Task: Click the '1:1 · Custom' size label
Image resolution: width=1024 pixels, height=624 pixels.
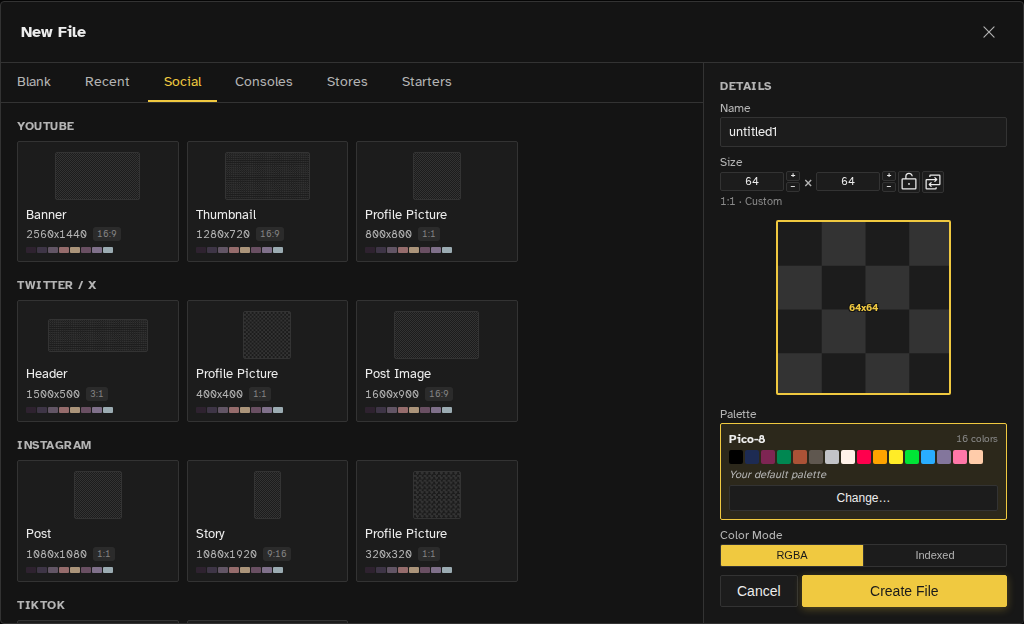Action: point(751,201)
